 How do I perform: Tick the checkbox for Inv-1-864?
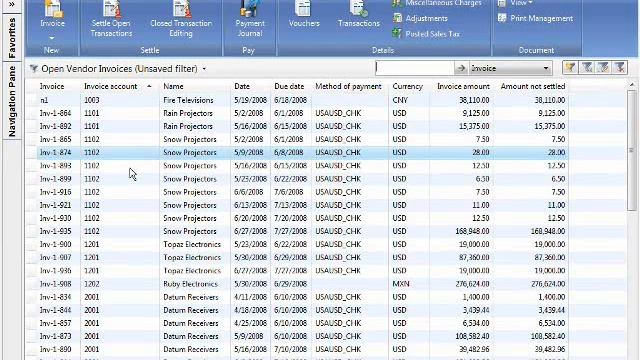click(32, 113)
